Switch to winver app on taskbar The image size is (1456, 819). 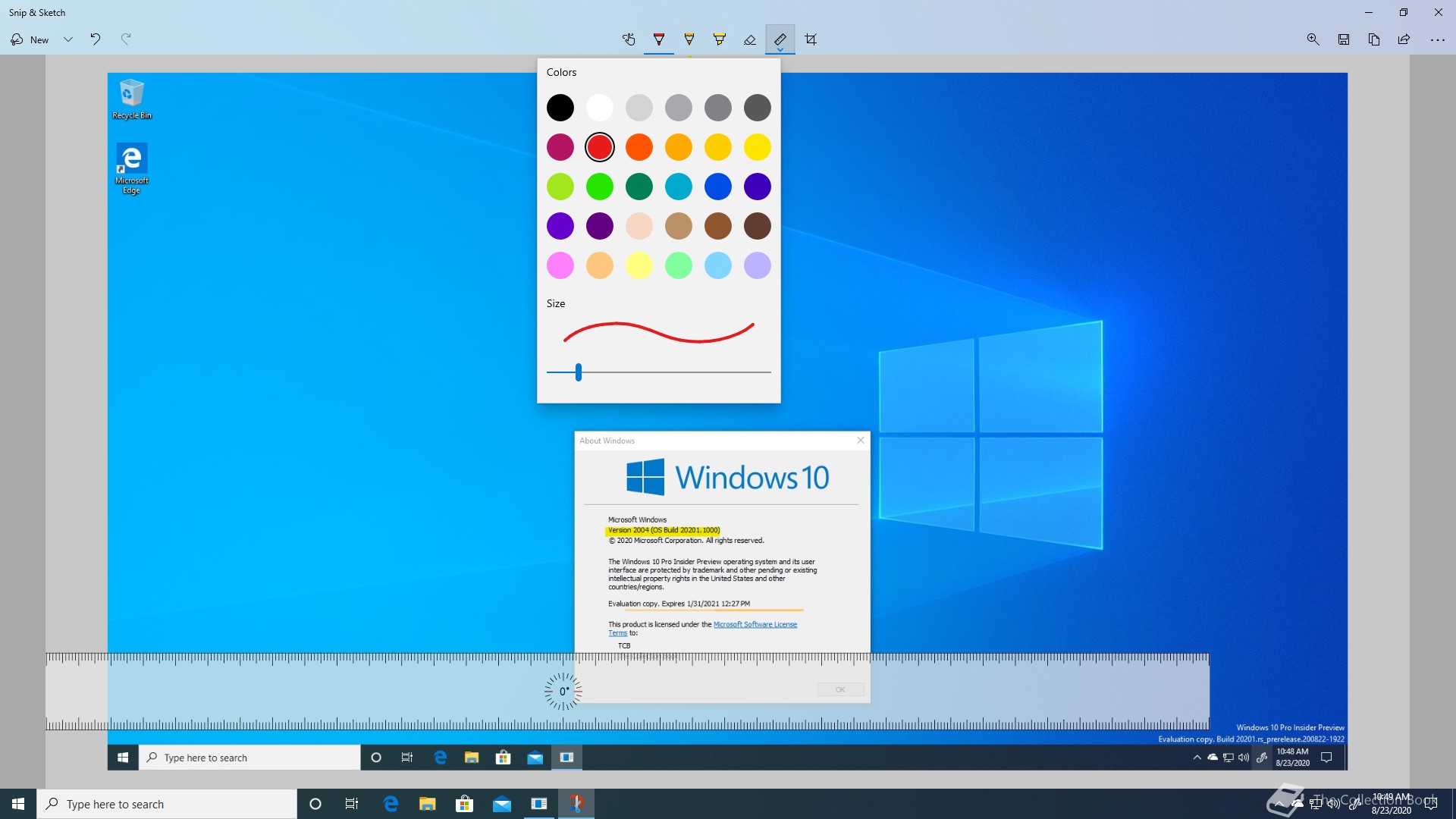[x=539, y=804]
